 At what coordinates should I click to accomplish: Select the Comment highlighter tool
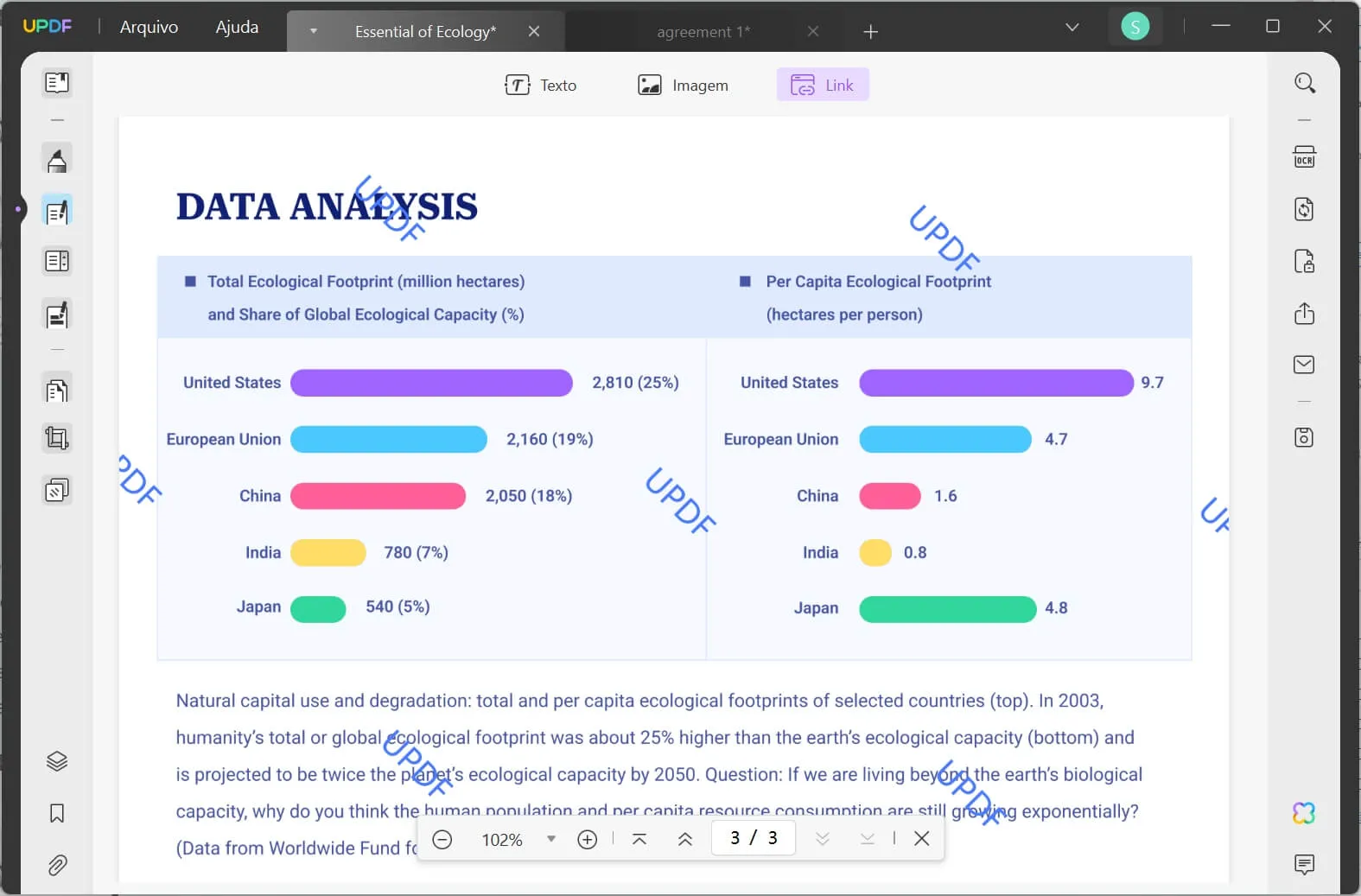57,160
